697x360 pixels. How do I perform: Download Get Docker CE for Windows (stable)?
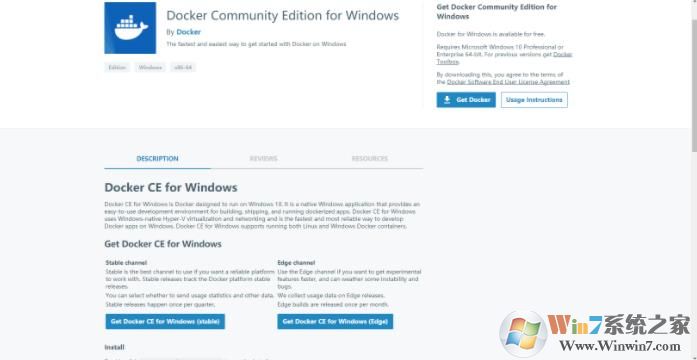165,321
